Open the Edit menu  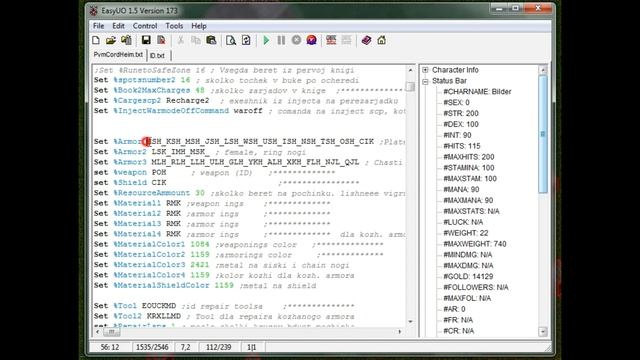click(x=118, y=26)
